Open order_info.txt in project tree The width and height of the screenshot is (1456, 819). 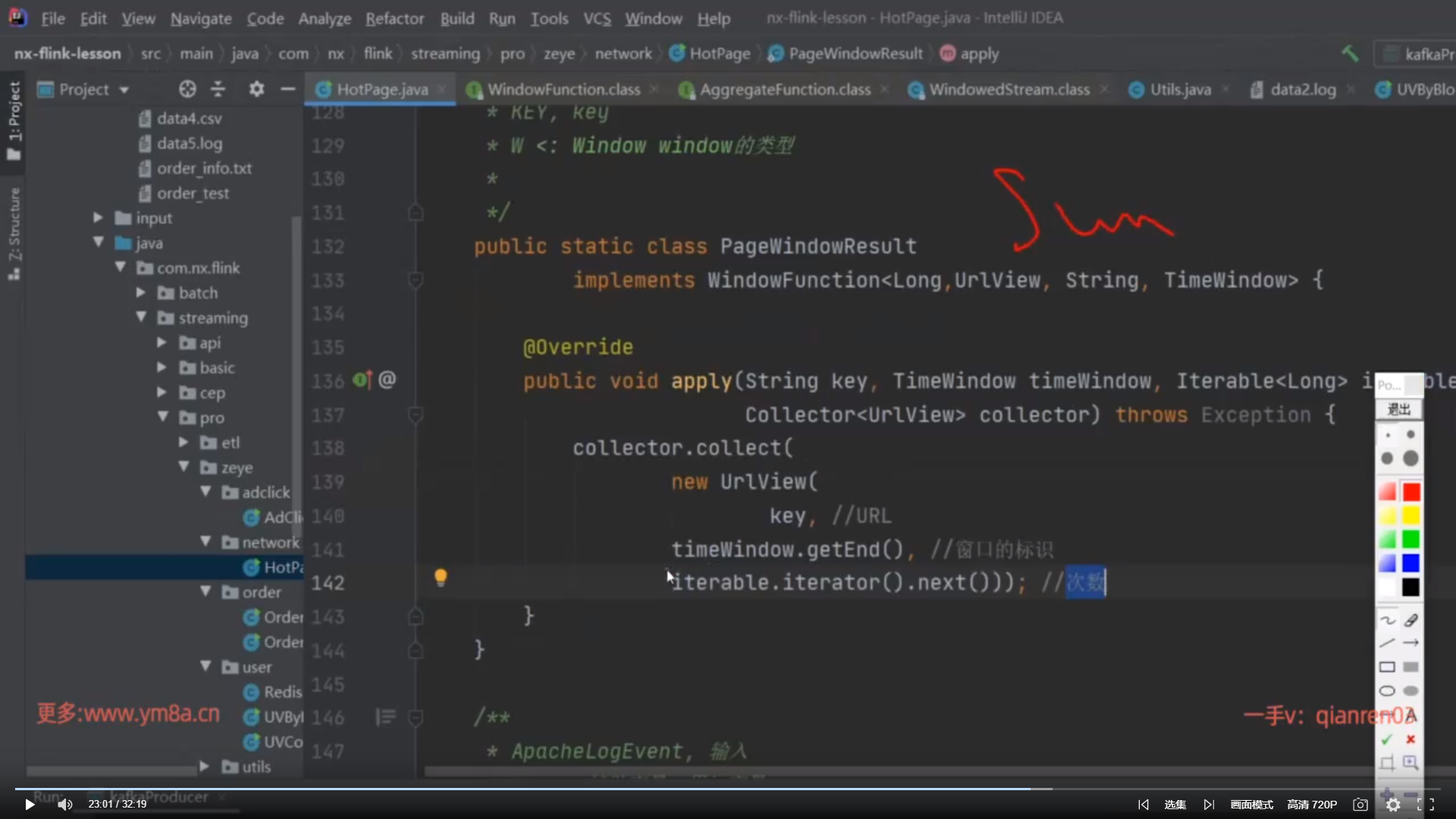point(203,168)
